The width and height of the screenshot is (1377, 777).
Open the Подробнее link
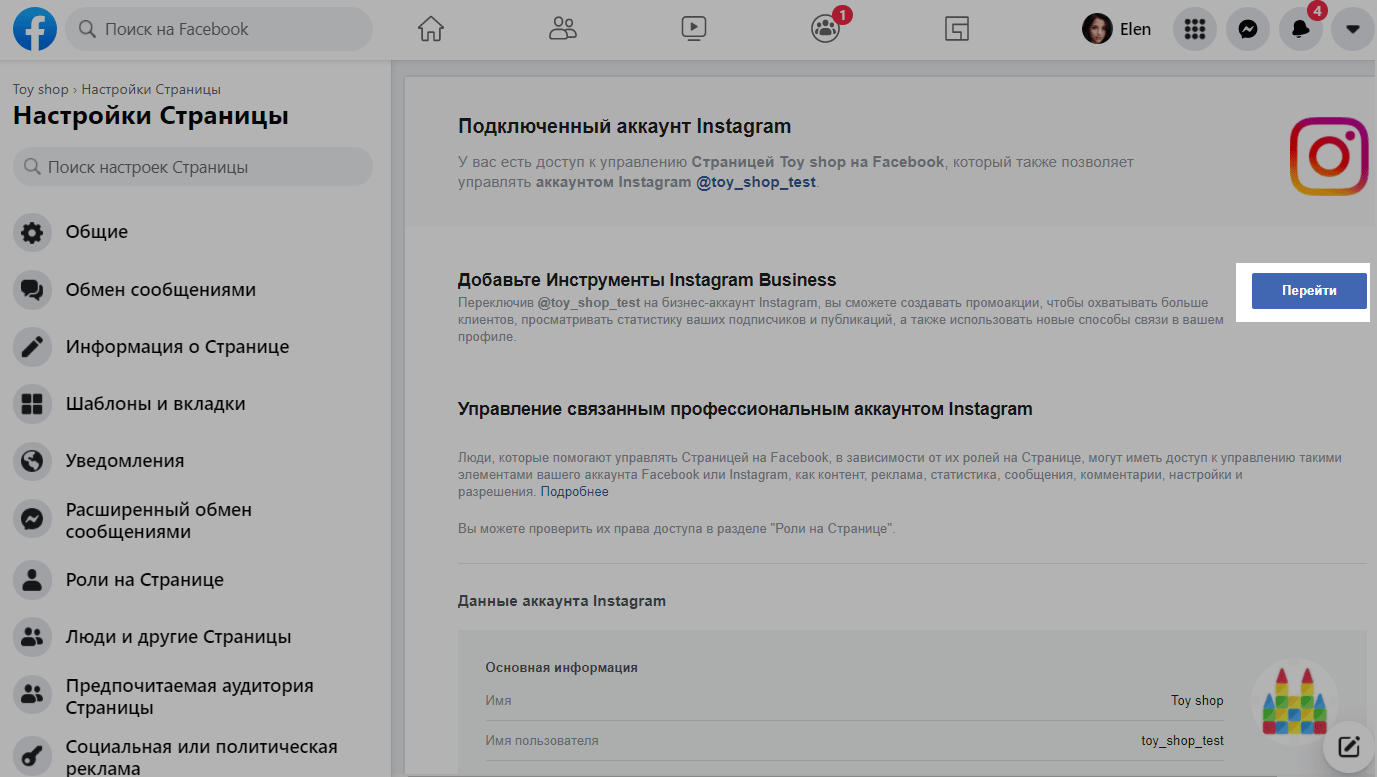[x=575, y=492]
